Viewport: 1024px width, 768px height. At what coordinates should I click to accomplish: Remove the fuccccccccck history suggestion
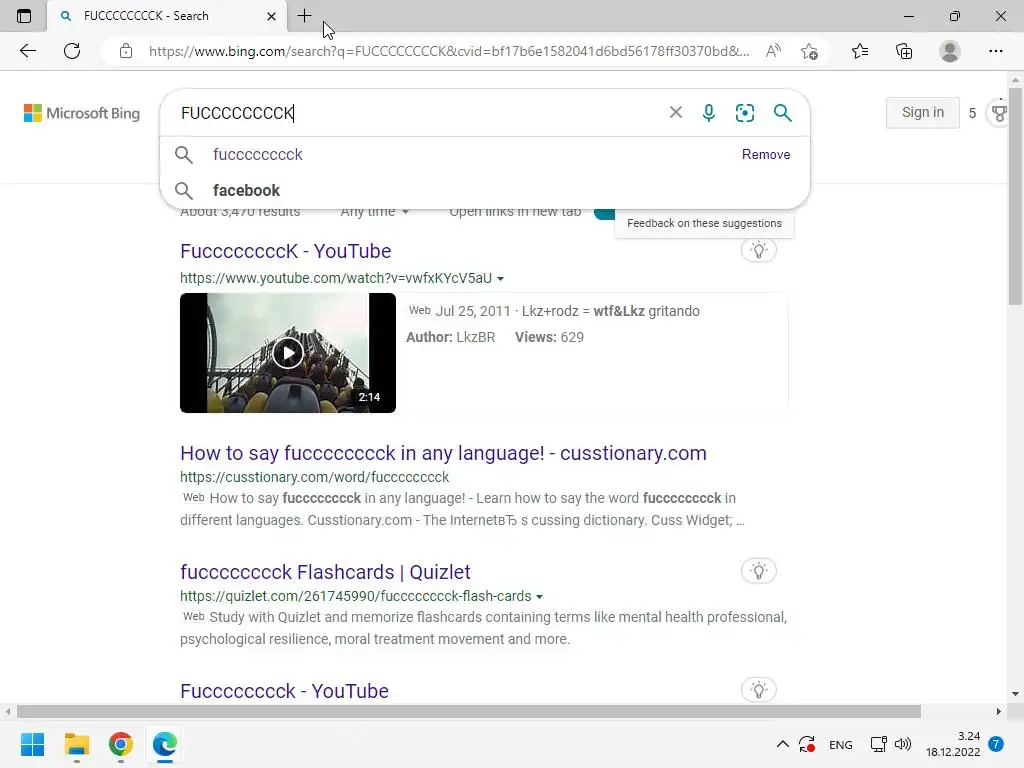coord(766,154)
